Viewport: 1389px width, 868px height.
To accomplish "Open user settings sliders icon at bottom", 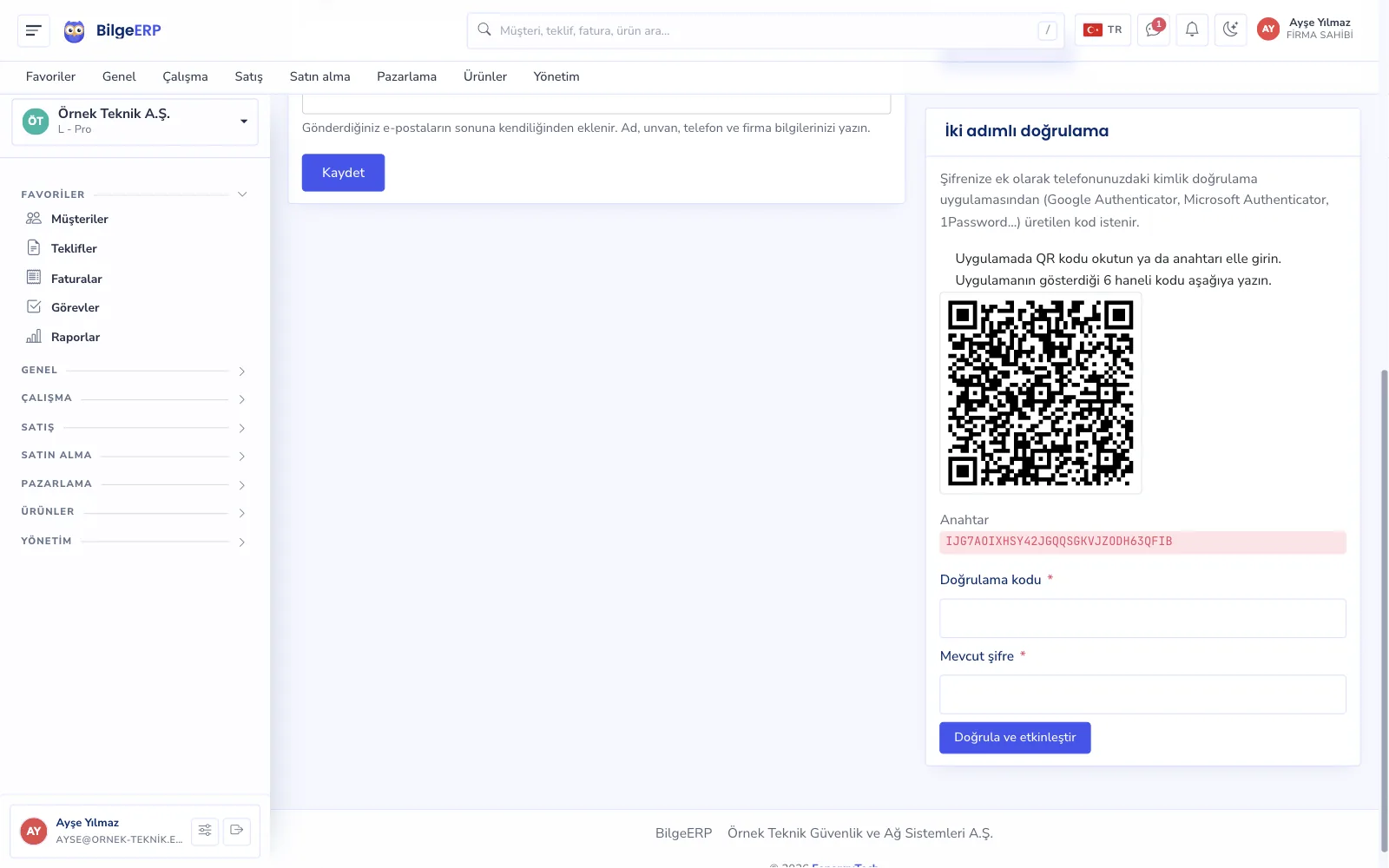I will (x=205, y=831).
